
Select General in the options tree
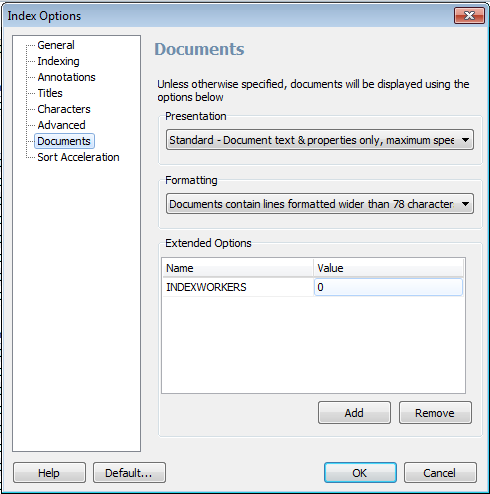56,45
